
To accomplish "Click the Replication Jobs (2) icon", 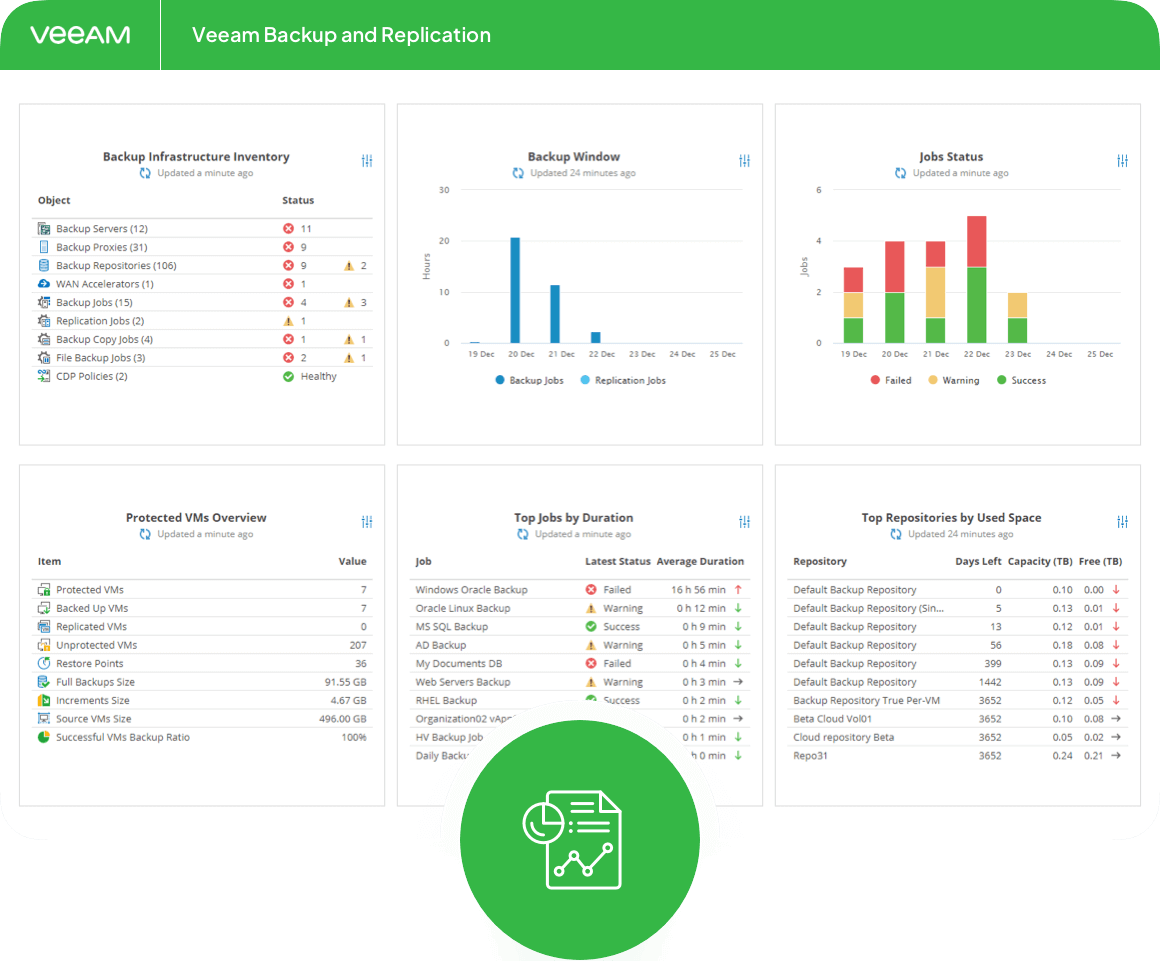I will tap(44, 321).
